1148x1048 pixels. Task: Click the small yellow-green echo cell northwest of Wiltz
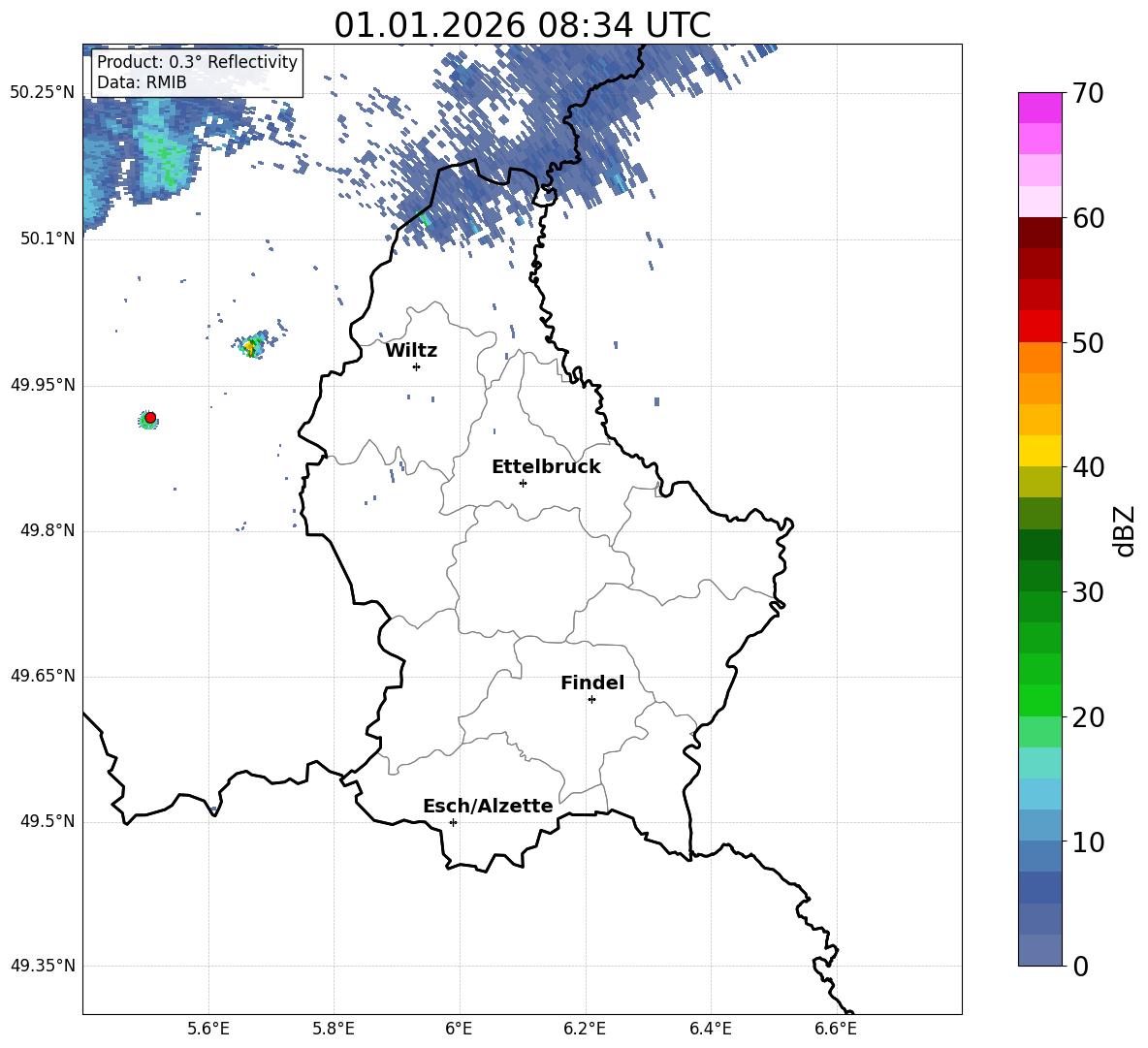click(253, 345)
